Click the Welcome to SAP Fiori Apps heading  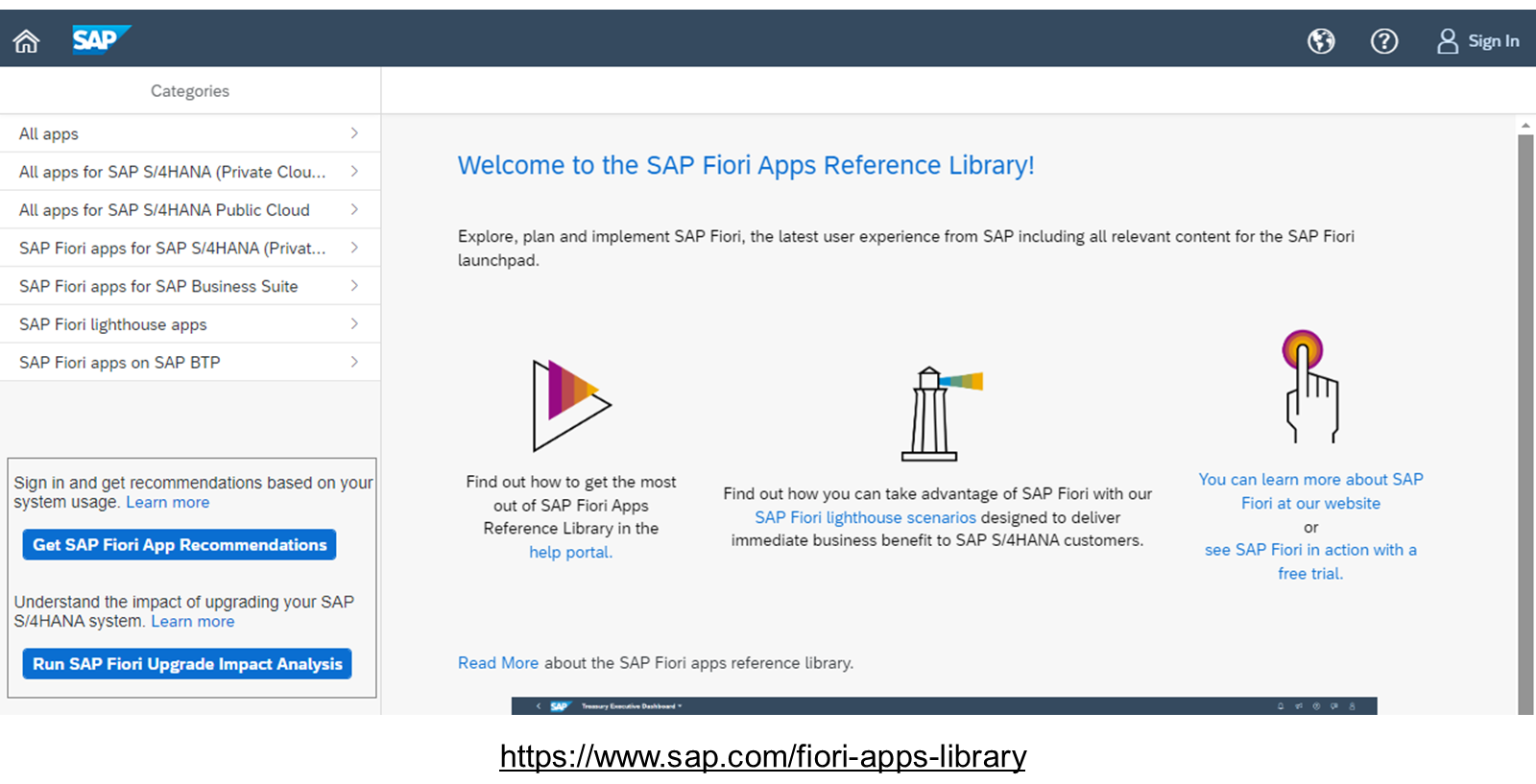pyautogui.click(x=746, y=165)
